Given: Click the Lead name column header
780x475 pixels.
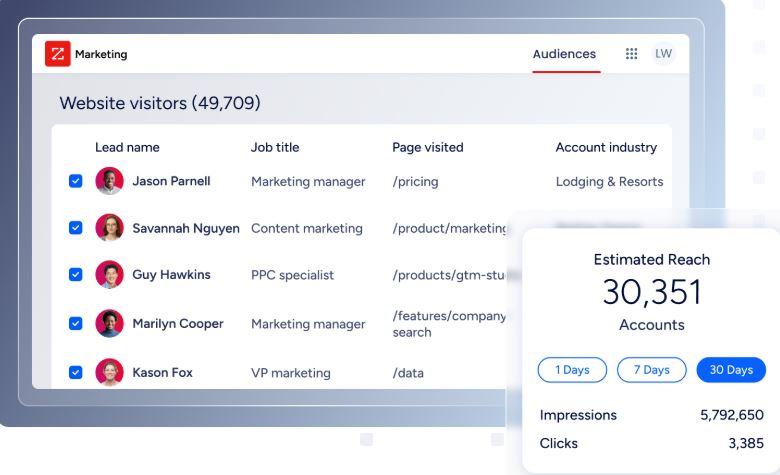Looking at the screenshot, I should pos(127,147).
